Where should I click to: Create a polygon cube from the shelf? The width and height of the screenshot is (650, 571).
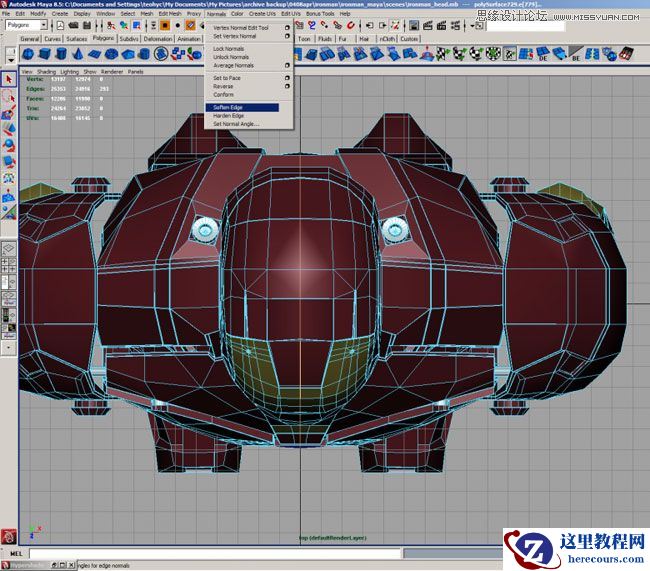pyautogui.click(x=46, y=54)
